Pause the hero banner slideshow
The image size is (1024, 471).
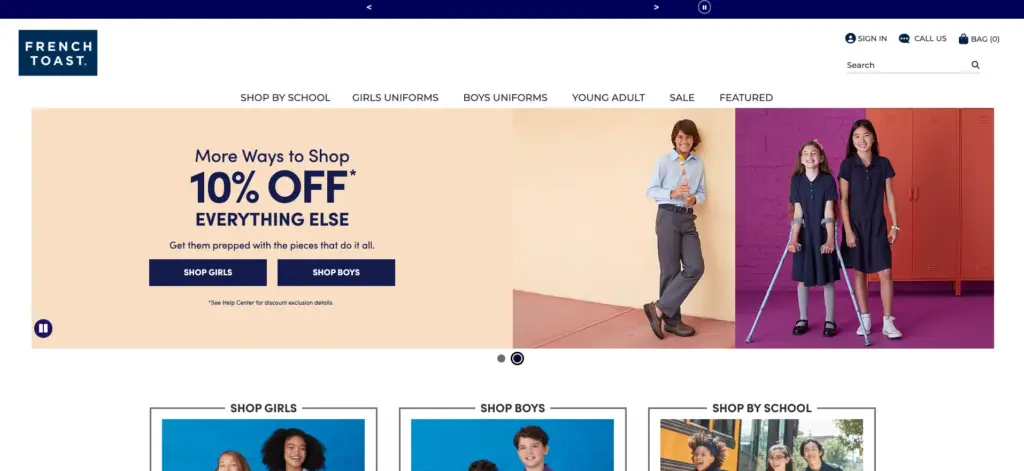tap(43, 328)
